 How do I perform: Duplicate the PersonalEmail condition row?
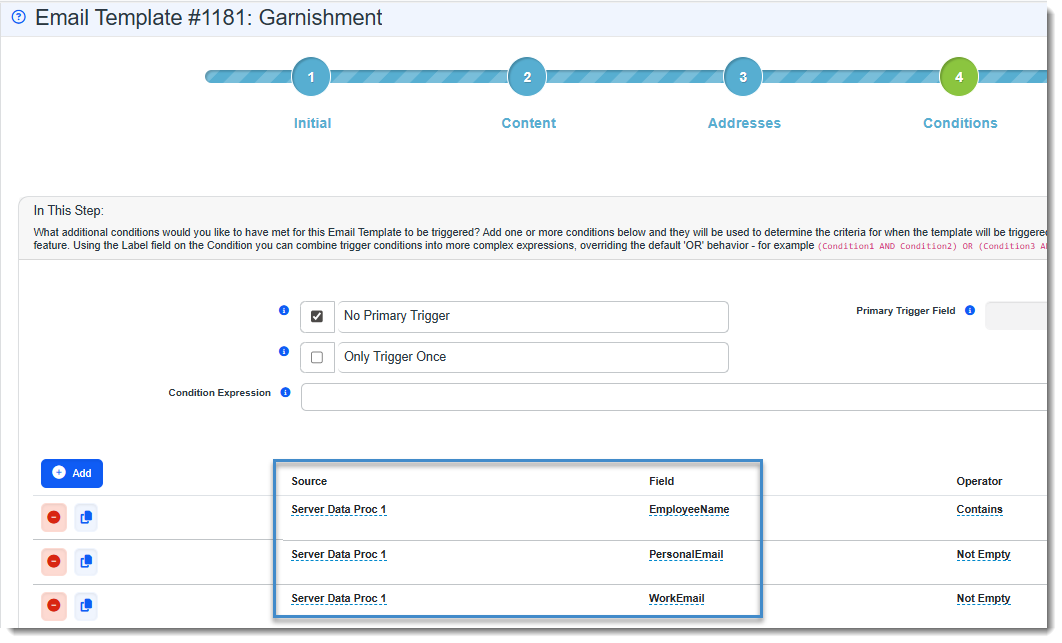click(x=86, y=561)
